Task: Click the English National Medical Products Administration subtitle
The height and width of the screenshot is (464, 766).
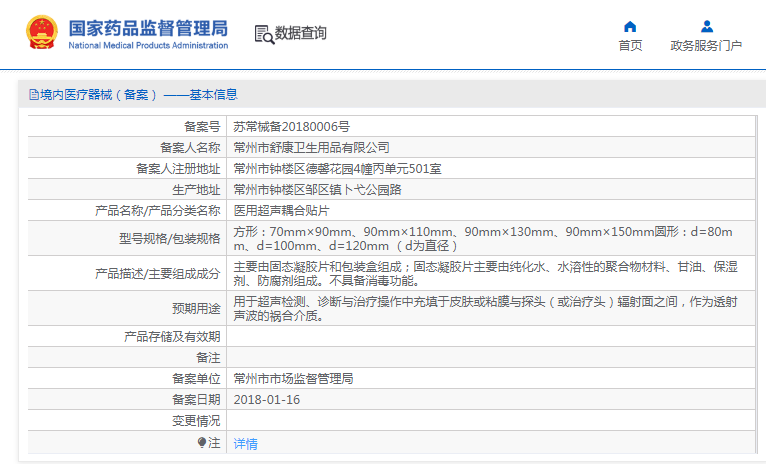Action: pyautogui.click(x=148, y=46)
